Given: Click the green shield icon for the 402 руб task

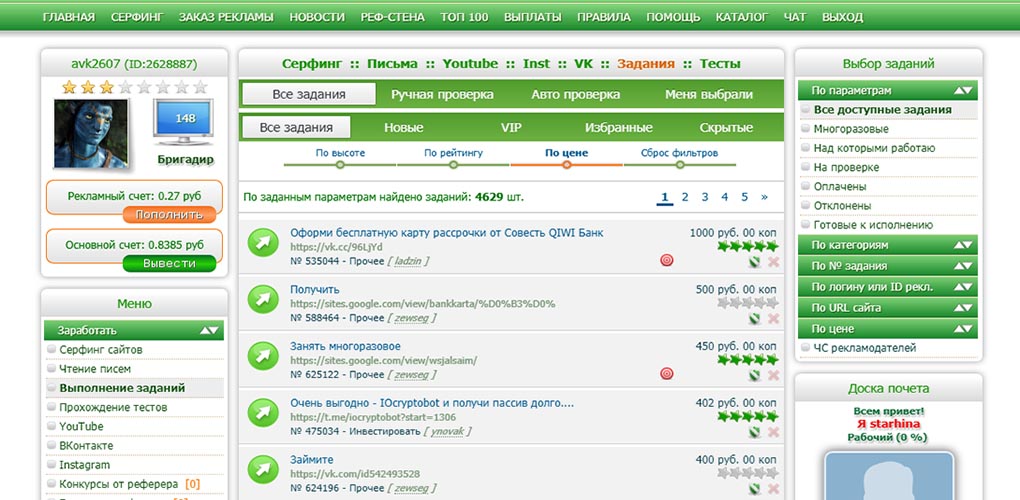Looking at the screenshot, I should [755, 432].
